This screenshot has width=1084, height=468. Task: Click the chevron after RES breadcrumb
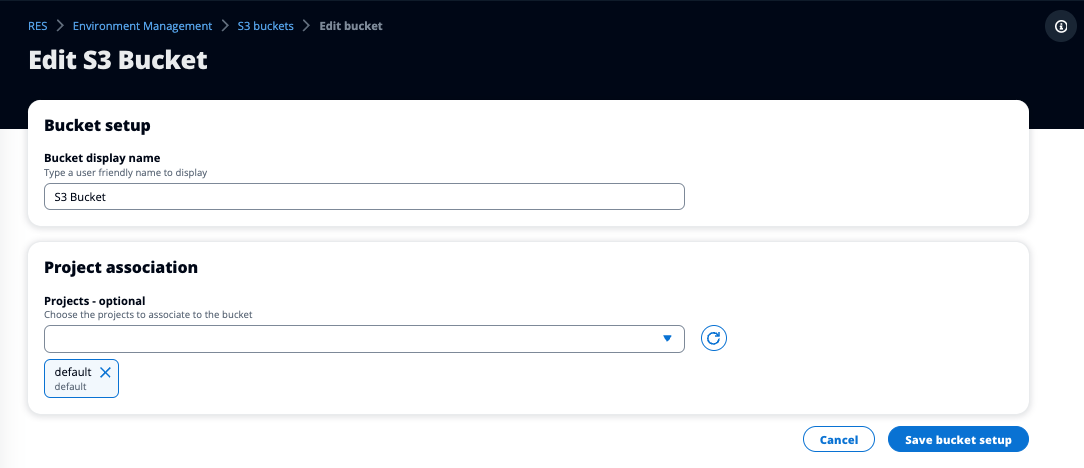coord(60,26)
